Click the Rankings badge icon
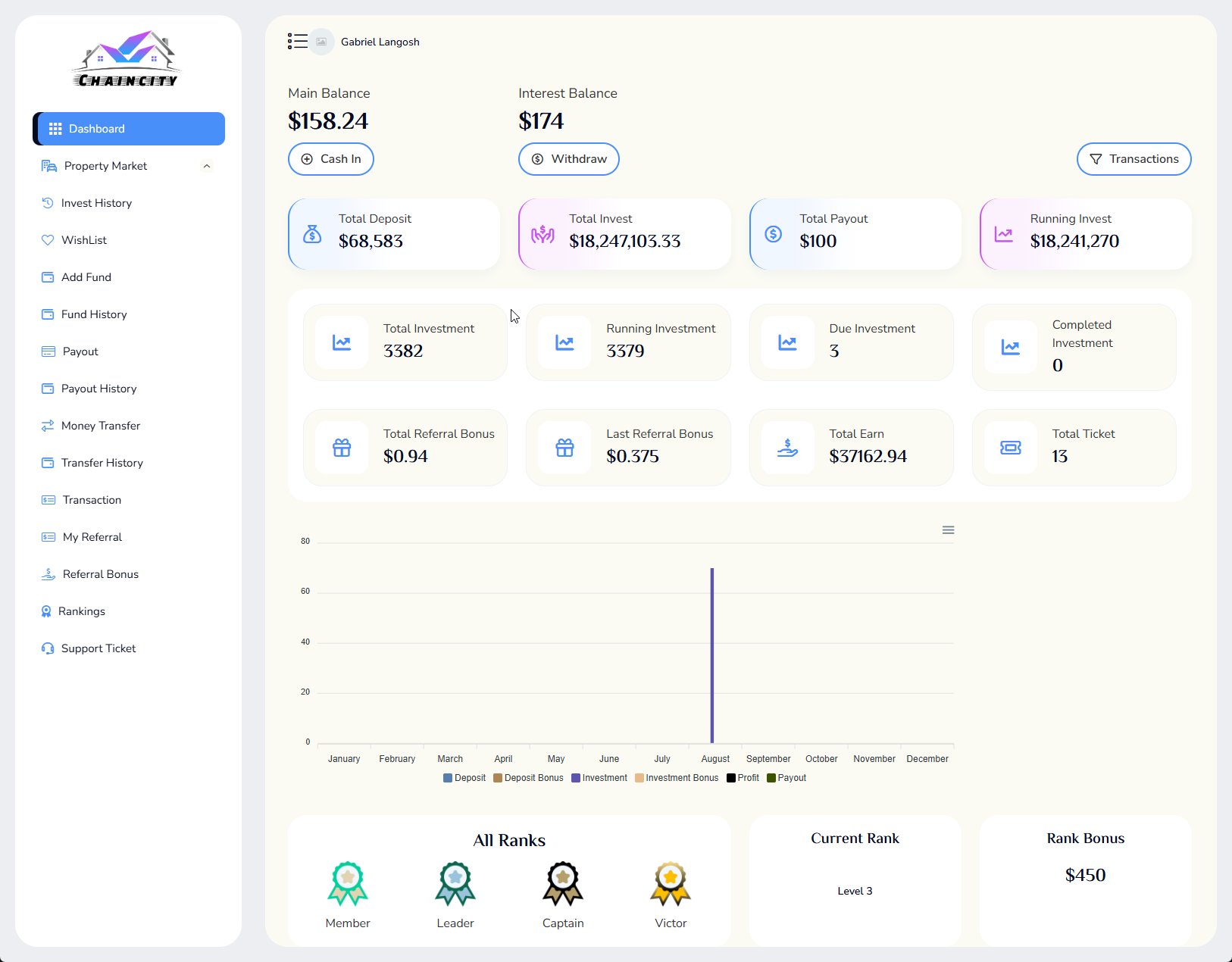 (x=46, y=611)
